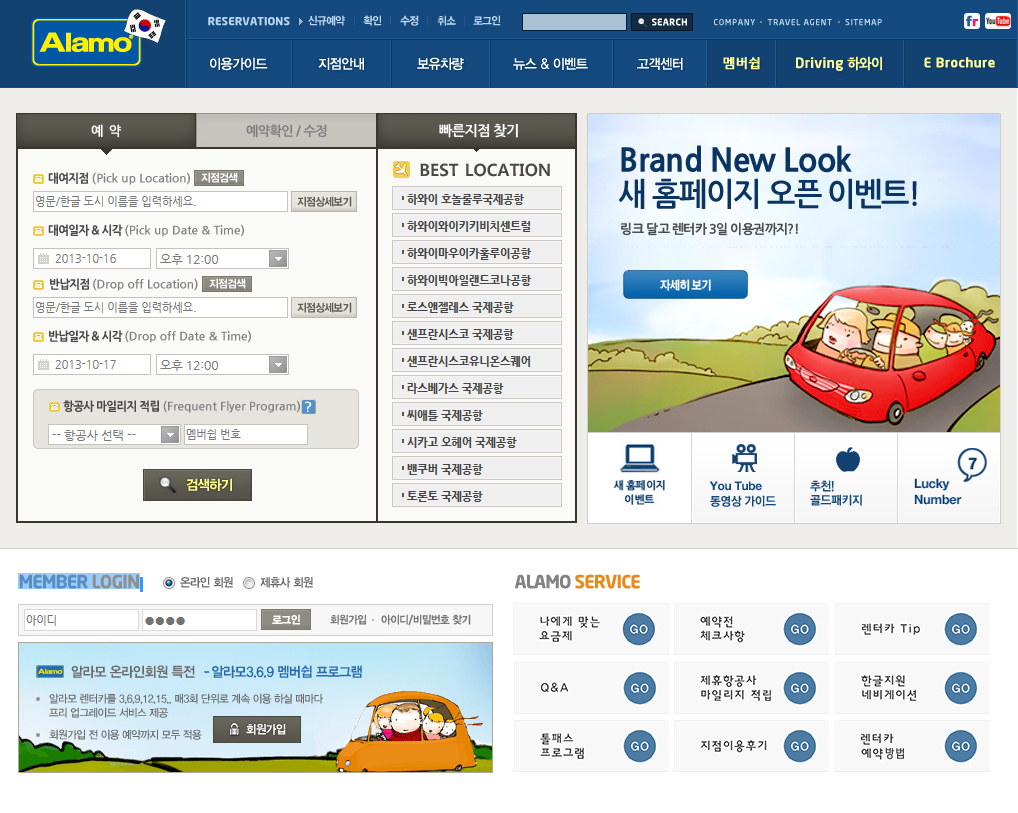Screen dimensions: 1018x813
Task: Click GO icon for 렌터카 Tip
Action: pos(961,629)
